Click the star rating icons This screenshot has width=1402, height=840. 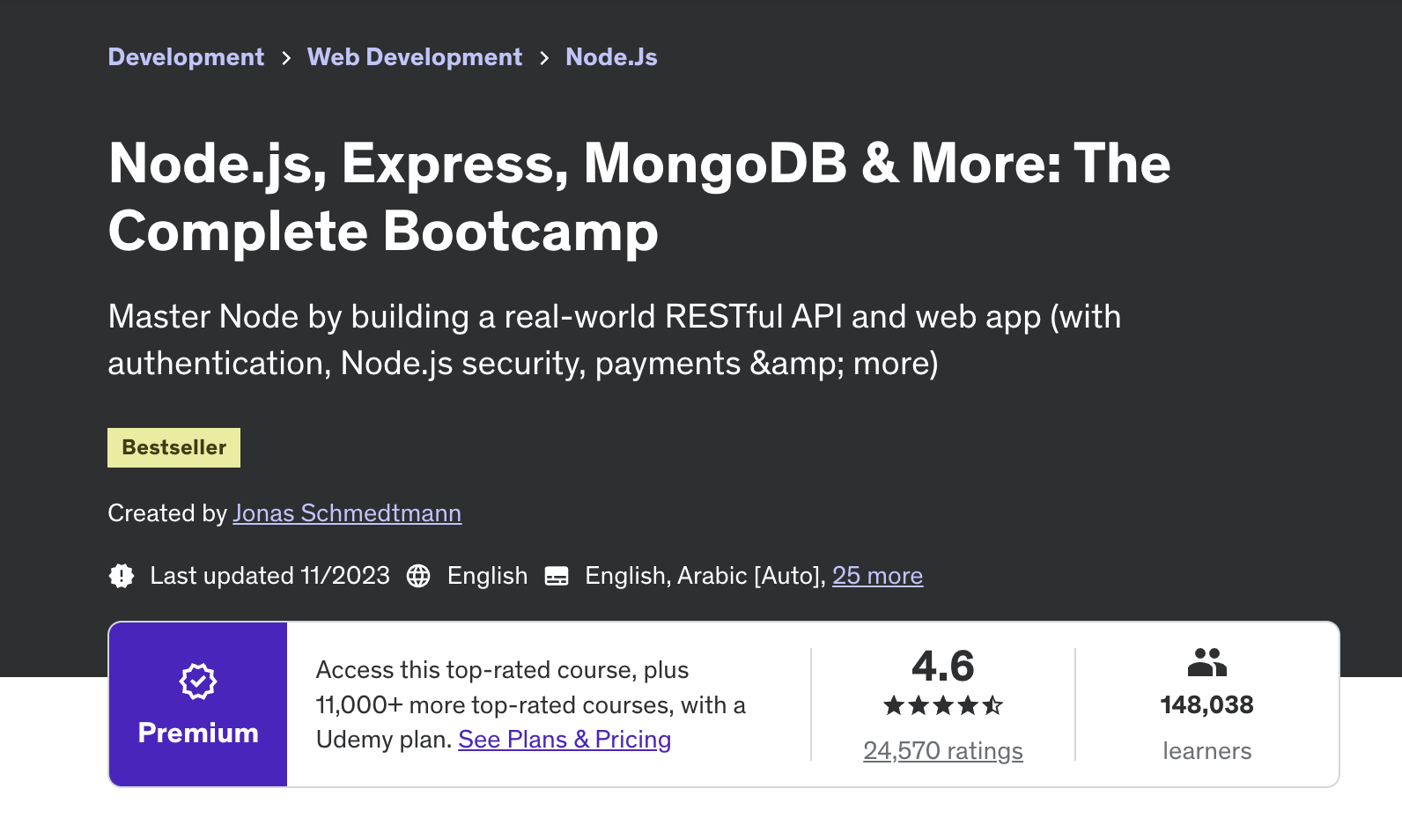(x=943, y=705)
